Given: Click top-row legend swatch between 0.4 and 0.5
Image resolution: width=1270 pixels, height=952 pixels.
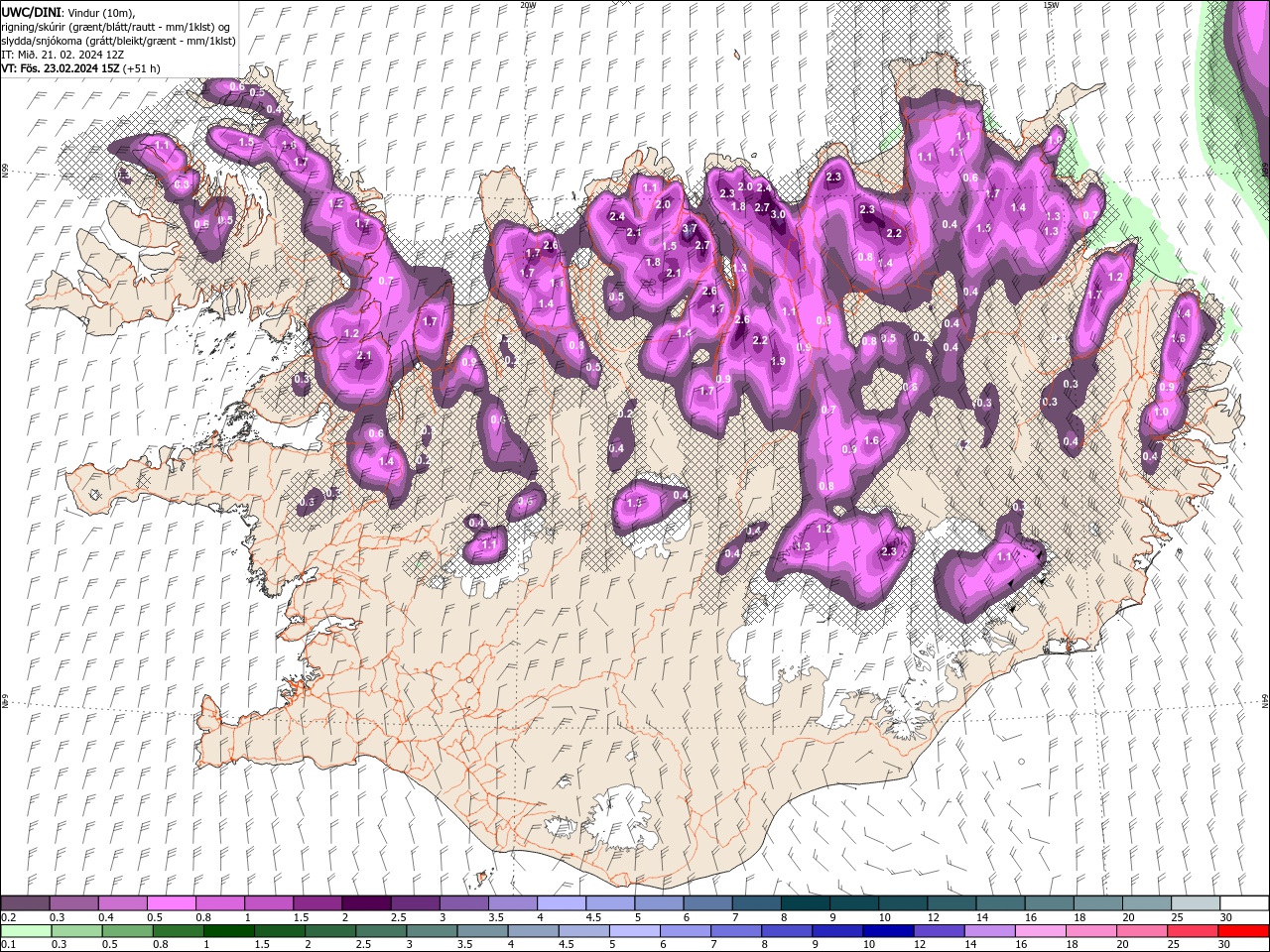Looking at the screenshot, I should click(x=122, y=903).
